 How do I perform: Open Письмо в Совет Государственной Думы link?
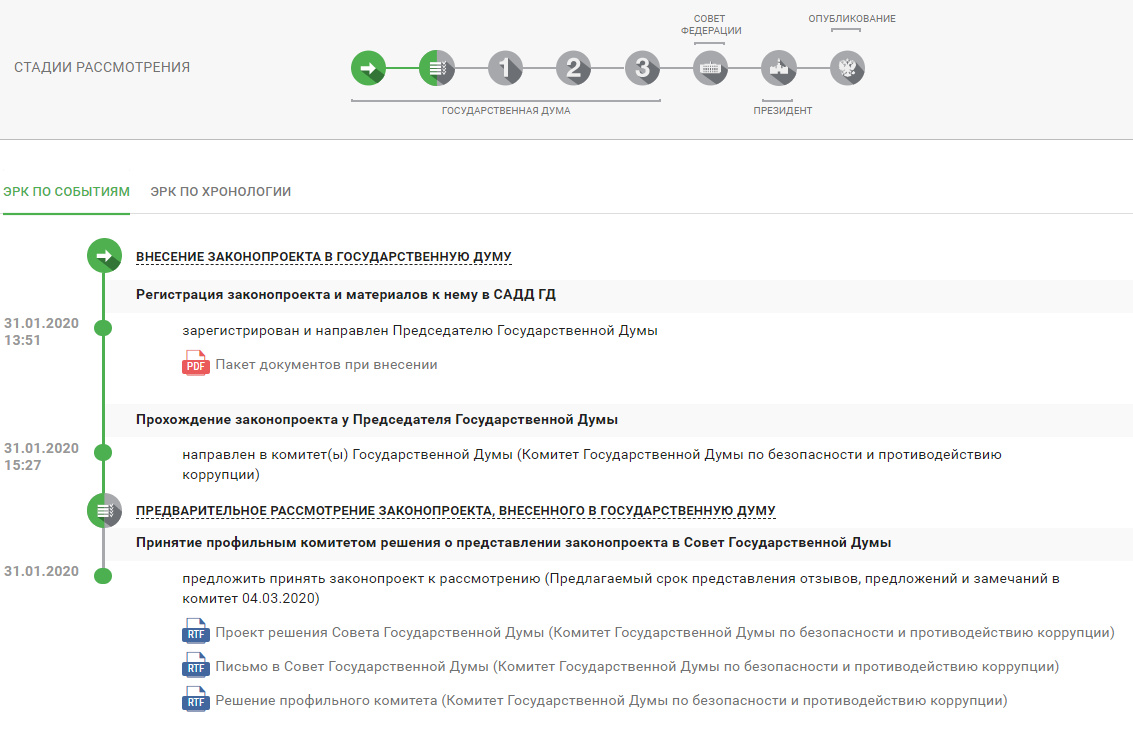click(x=637, y=667)
